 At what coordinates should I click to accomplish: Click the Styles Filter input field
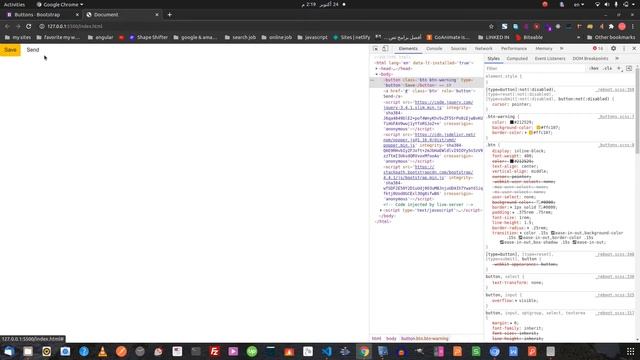tap(535, 68)
